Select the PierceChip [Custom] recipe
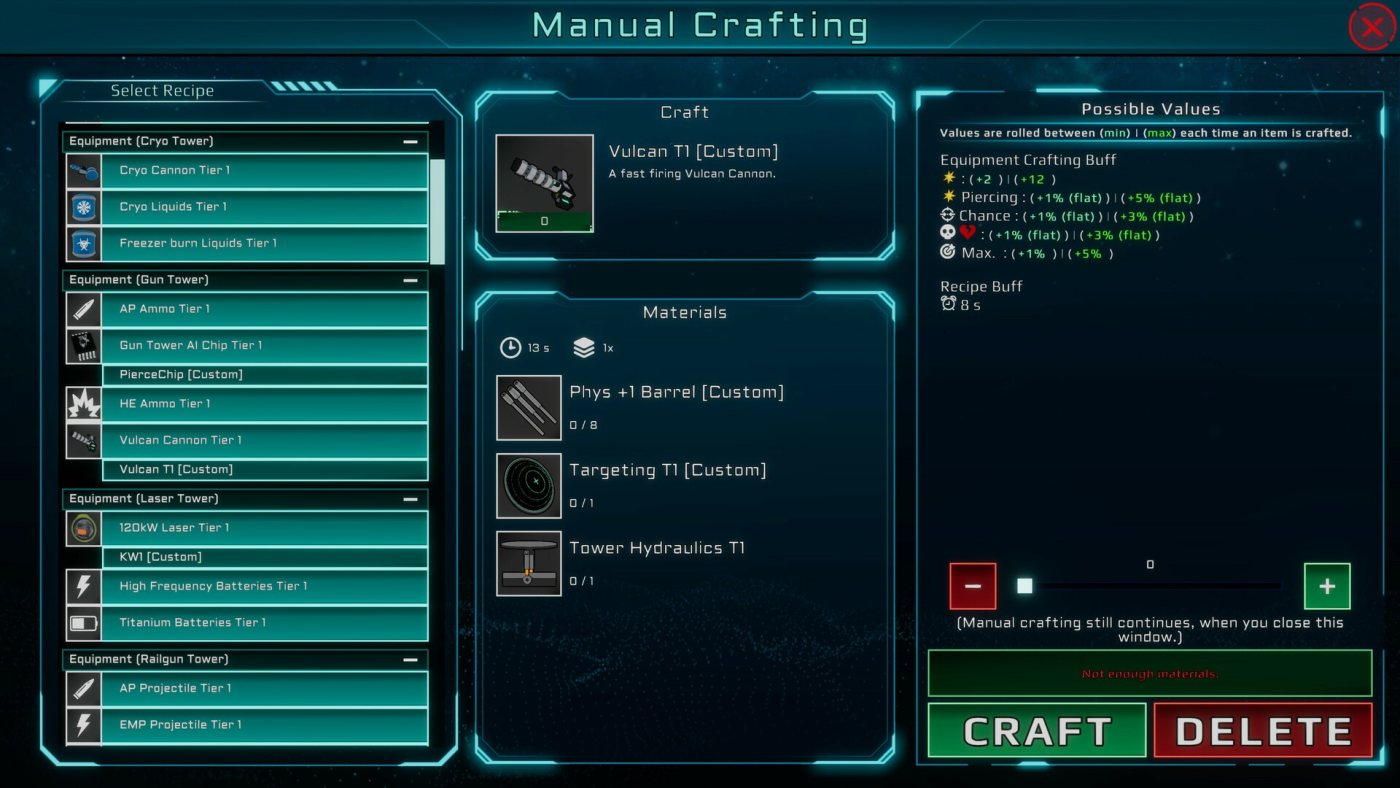This screenshot has width=1400, height=788. pos(265,375)
